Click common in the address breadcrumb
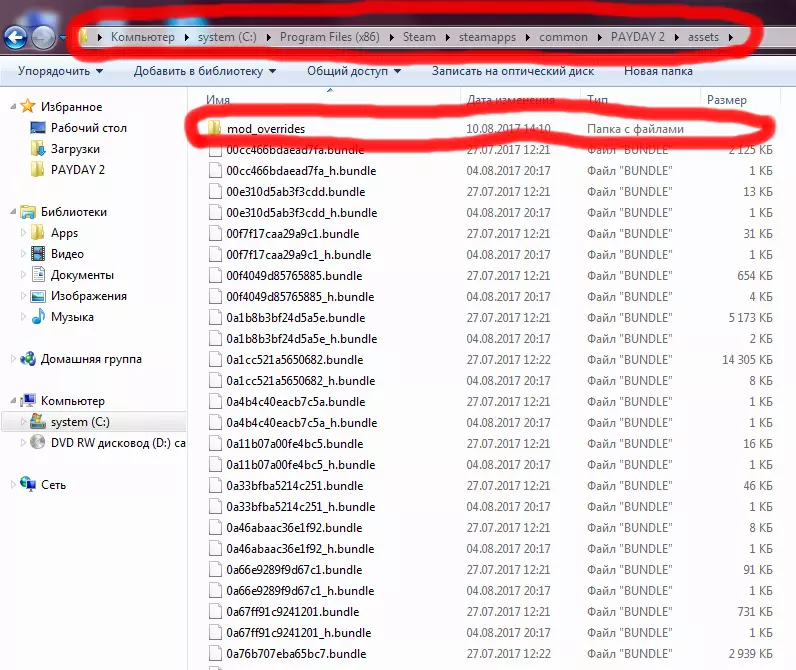This screenshot has height=670, width=796. (x=563, y=37)
